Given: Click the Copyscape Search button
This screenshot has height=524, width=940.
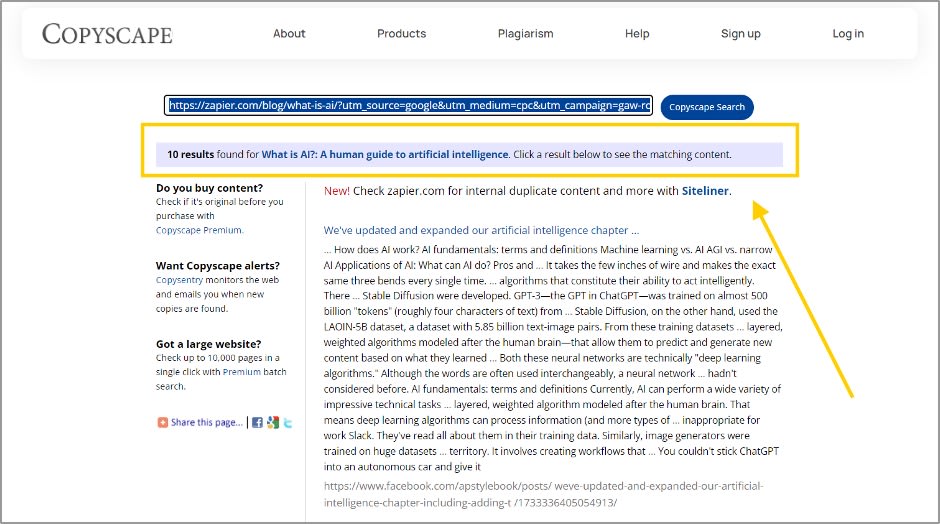Looking at the screenshot, I should coord(707,107).
